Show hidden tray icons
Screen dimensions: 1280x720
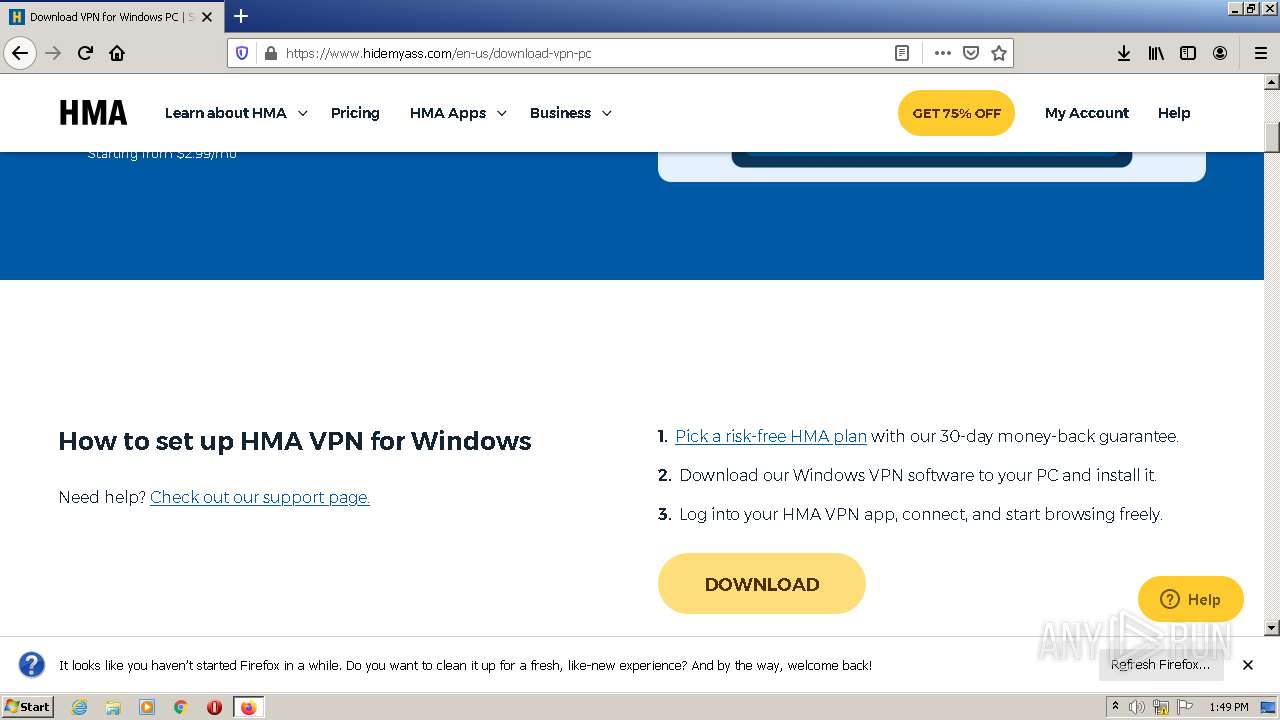point(1115,707)
